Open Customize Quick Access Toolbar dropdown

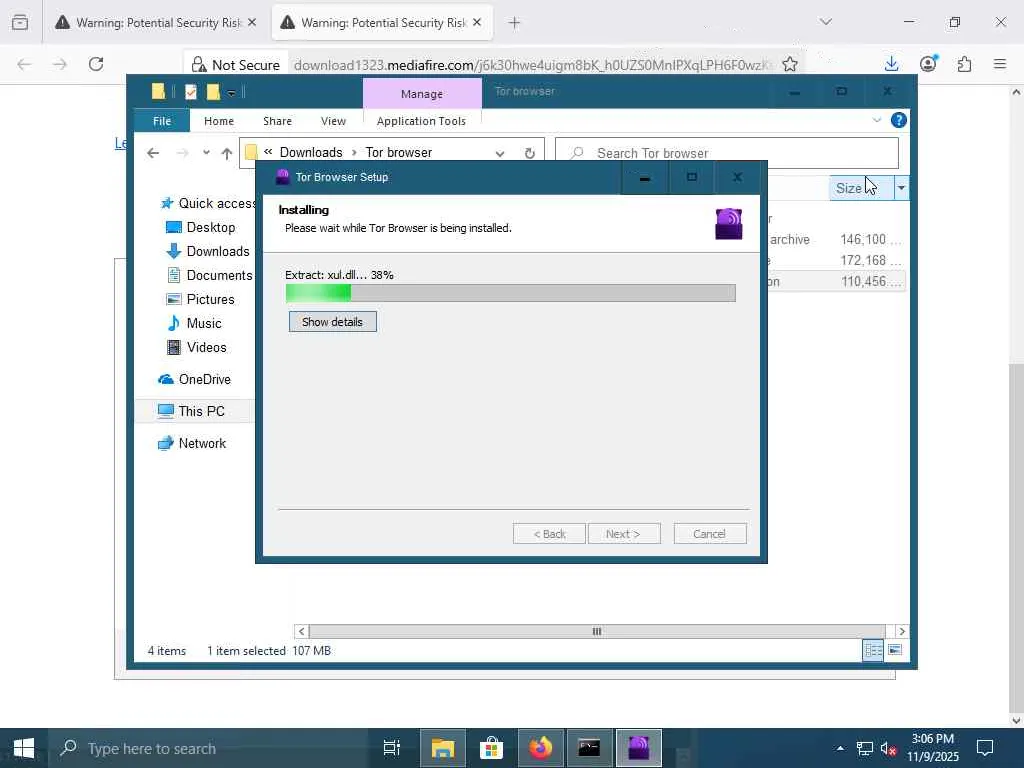pyautogui.click(x=231, y=93)
